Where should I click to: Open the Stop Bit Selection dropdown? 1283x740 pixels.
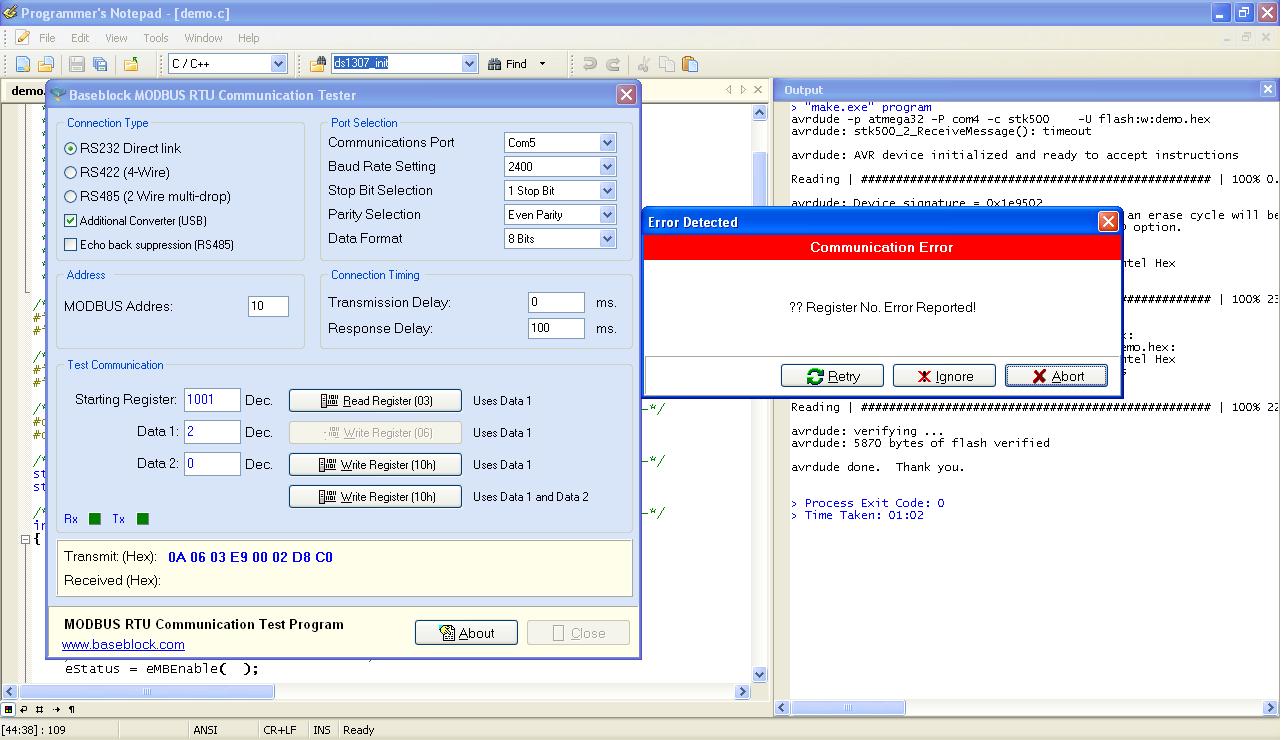[x=606, y=190]
